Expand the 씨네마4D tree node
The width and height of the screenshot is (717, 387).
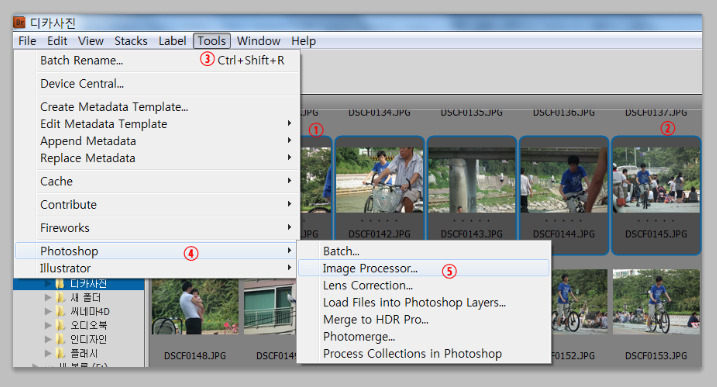[48, 312]
